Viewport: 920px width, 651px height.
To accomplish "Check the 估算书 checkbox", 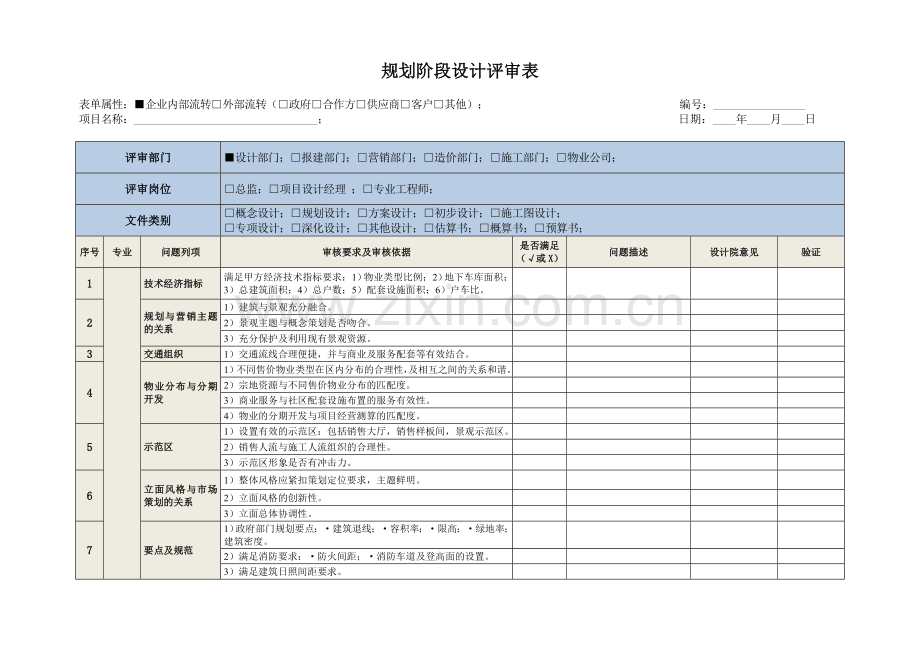I will (x=428, y=228).
